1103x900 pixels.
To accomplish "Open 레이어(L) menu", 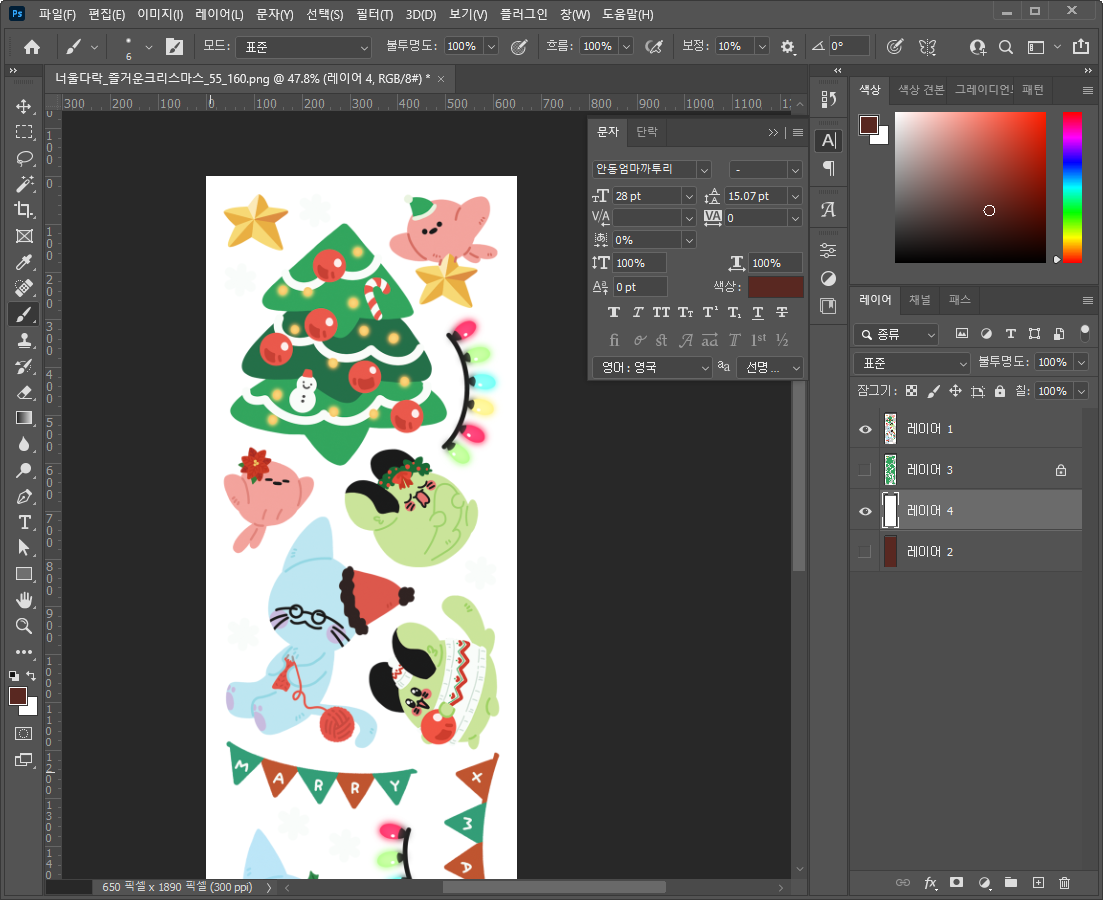I will click(x=219, y=14).
